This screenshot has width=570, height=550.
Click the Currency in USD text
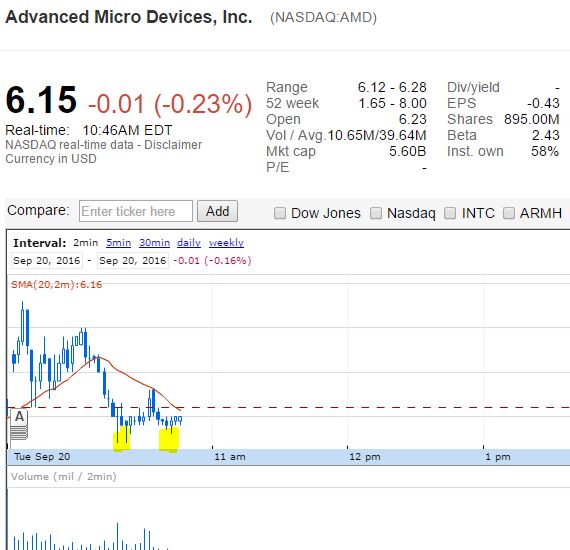pyautogui.click(x=51, y=159)
